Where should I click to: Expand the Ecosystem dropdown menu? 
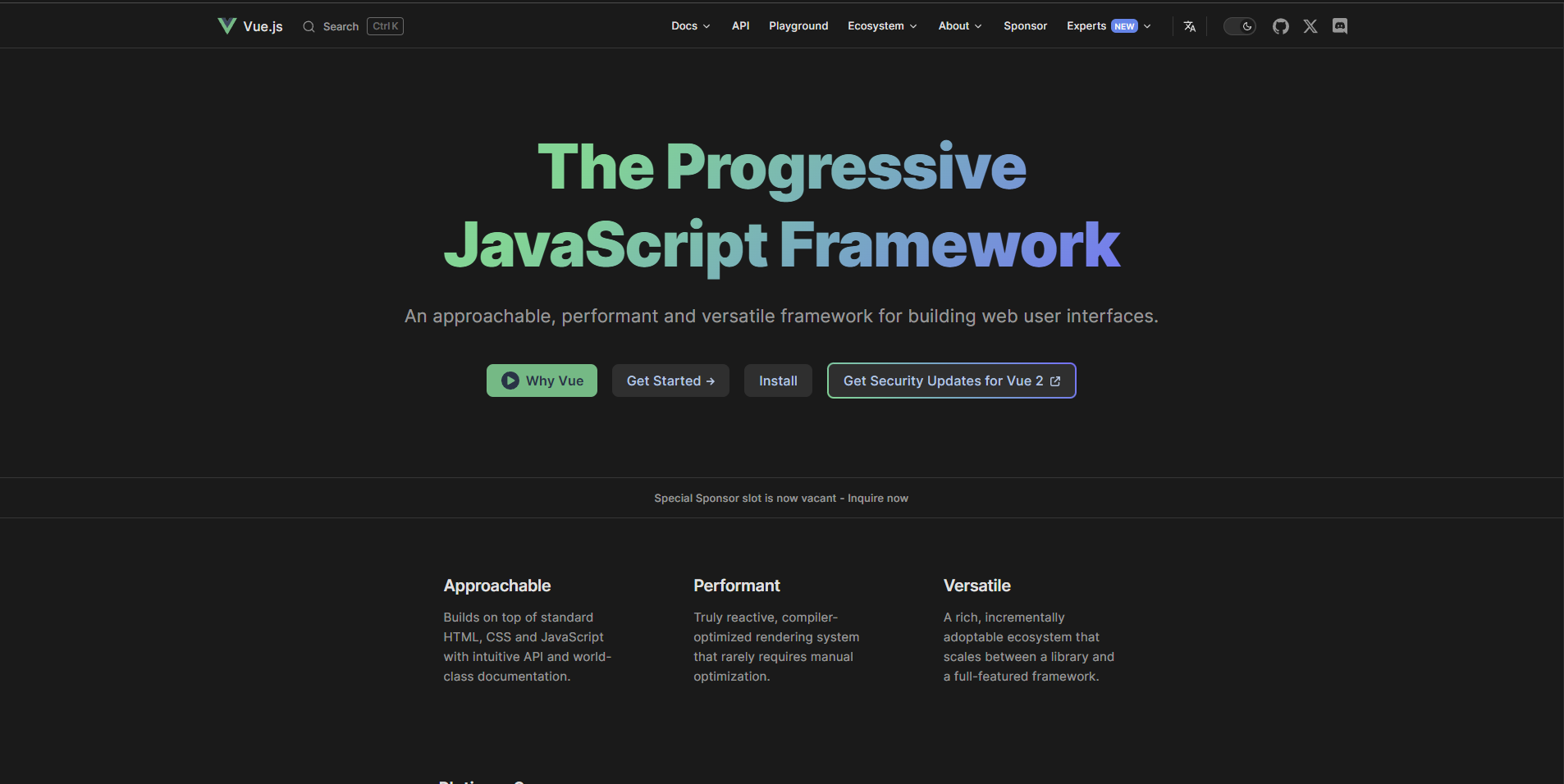click(x=882, y=26)
